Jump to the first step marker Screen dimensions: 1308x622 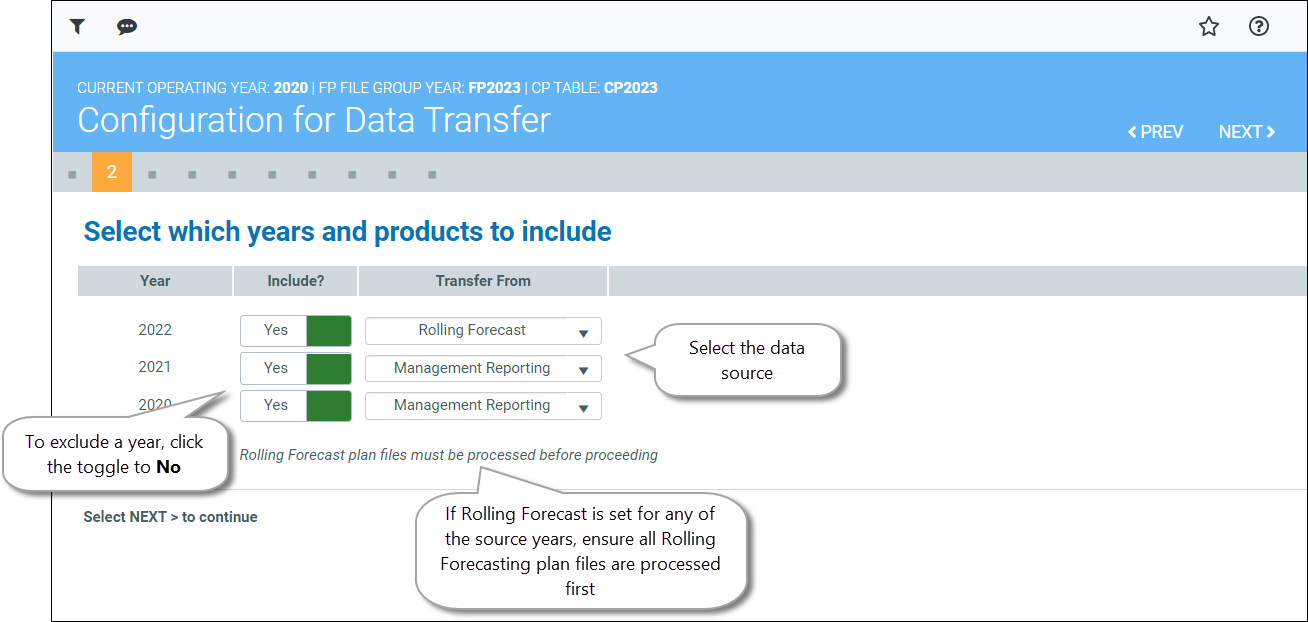click(72, 174)
